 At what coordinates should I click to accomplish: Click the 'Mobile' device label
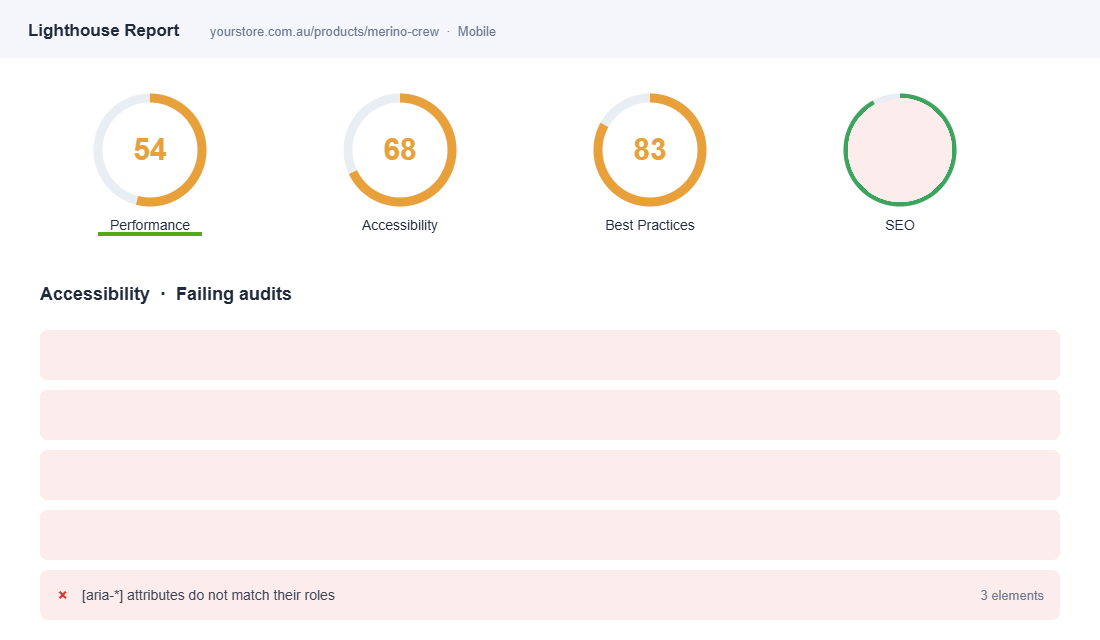(476, 32)
